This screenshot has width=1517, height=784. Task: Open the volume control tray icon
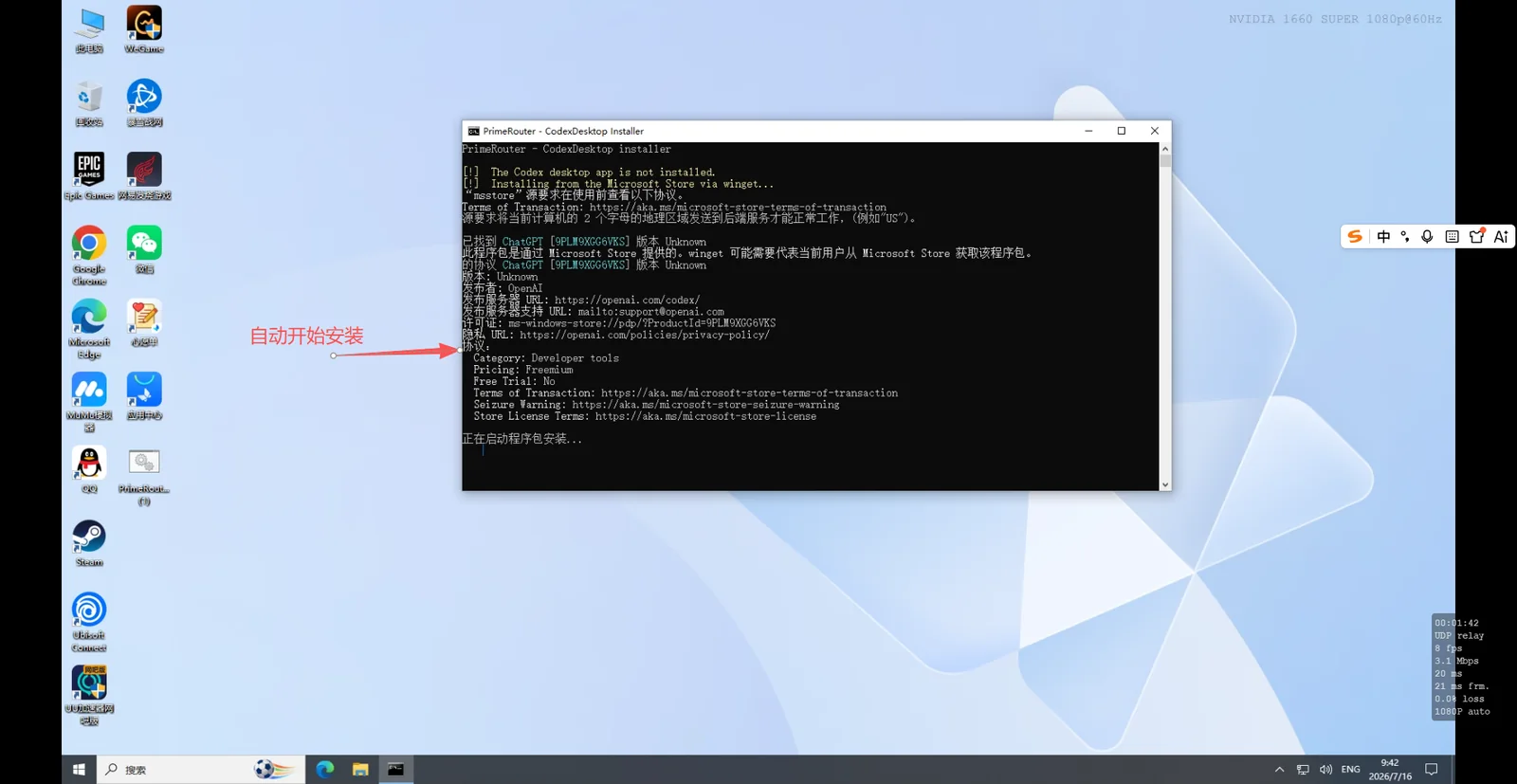pyautogui.click(x=1325, y=770)
